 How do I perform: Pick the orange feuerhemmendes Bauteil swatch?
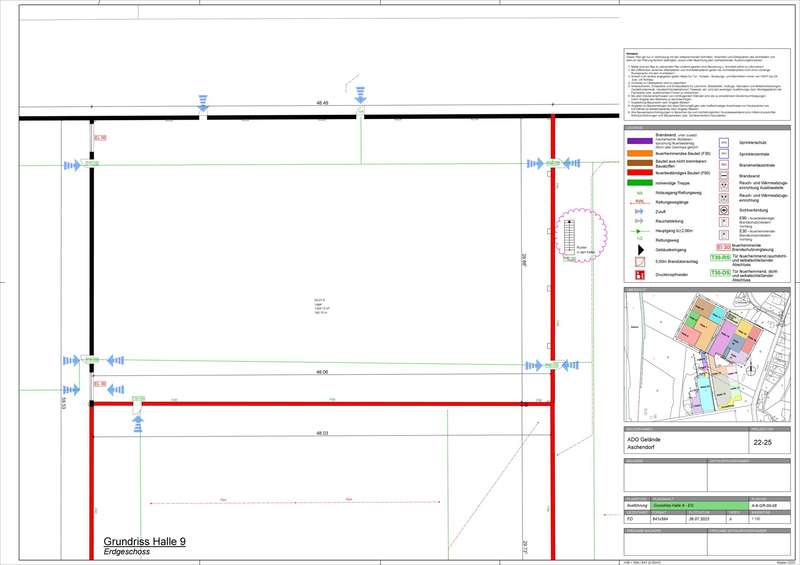point(638,151)
